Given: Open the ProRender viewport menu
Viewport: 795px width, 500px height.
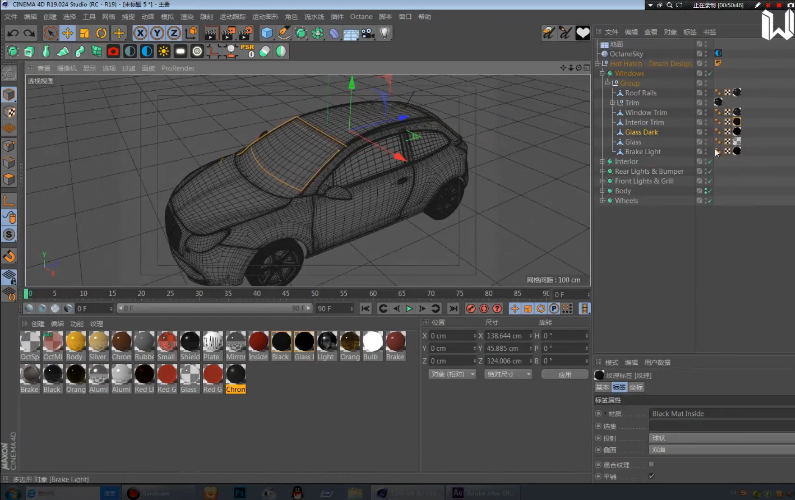Looking at the screenshot, I should coord(178,68).
